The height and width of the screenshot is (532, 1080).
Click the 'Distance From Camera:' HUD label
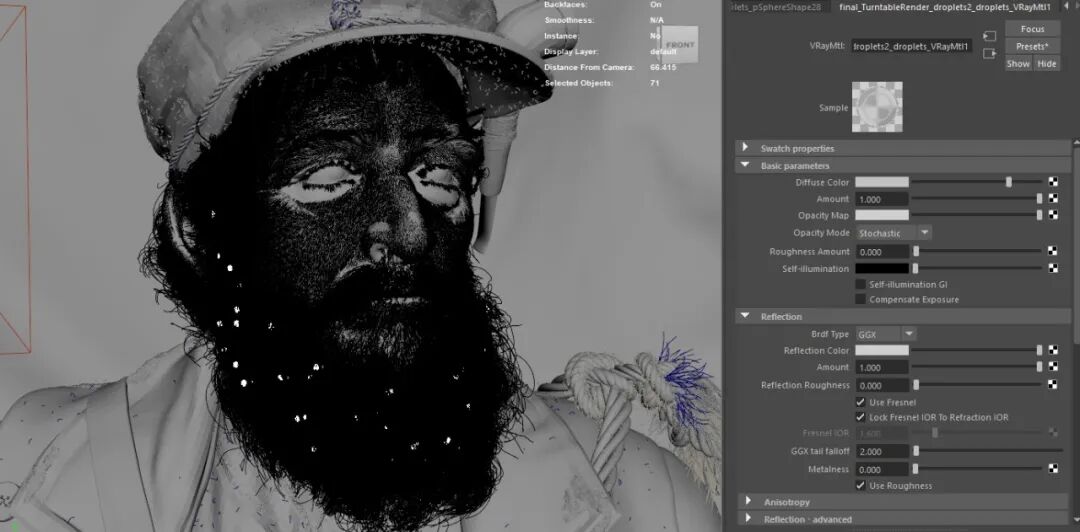tap(588, 68)
